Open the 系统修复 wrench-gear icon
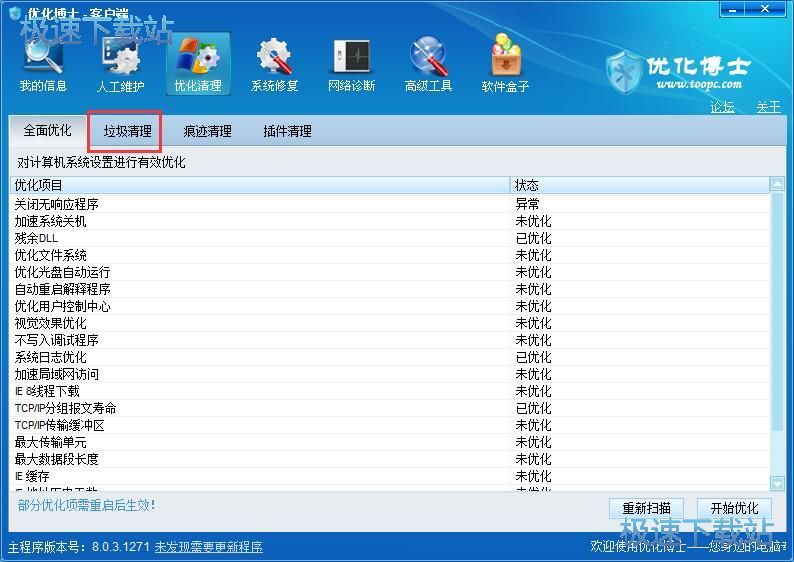The width and height of the screenshot is (794, 562). [274, 63]
